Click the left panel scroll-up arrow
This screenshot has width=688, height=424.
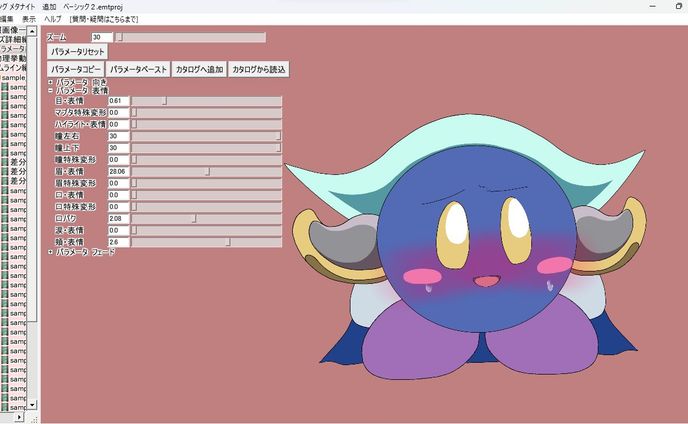pos(32,31)
